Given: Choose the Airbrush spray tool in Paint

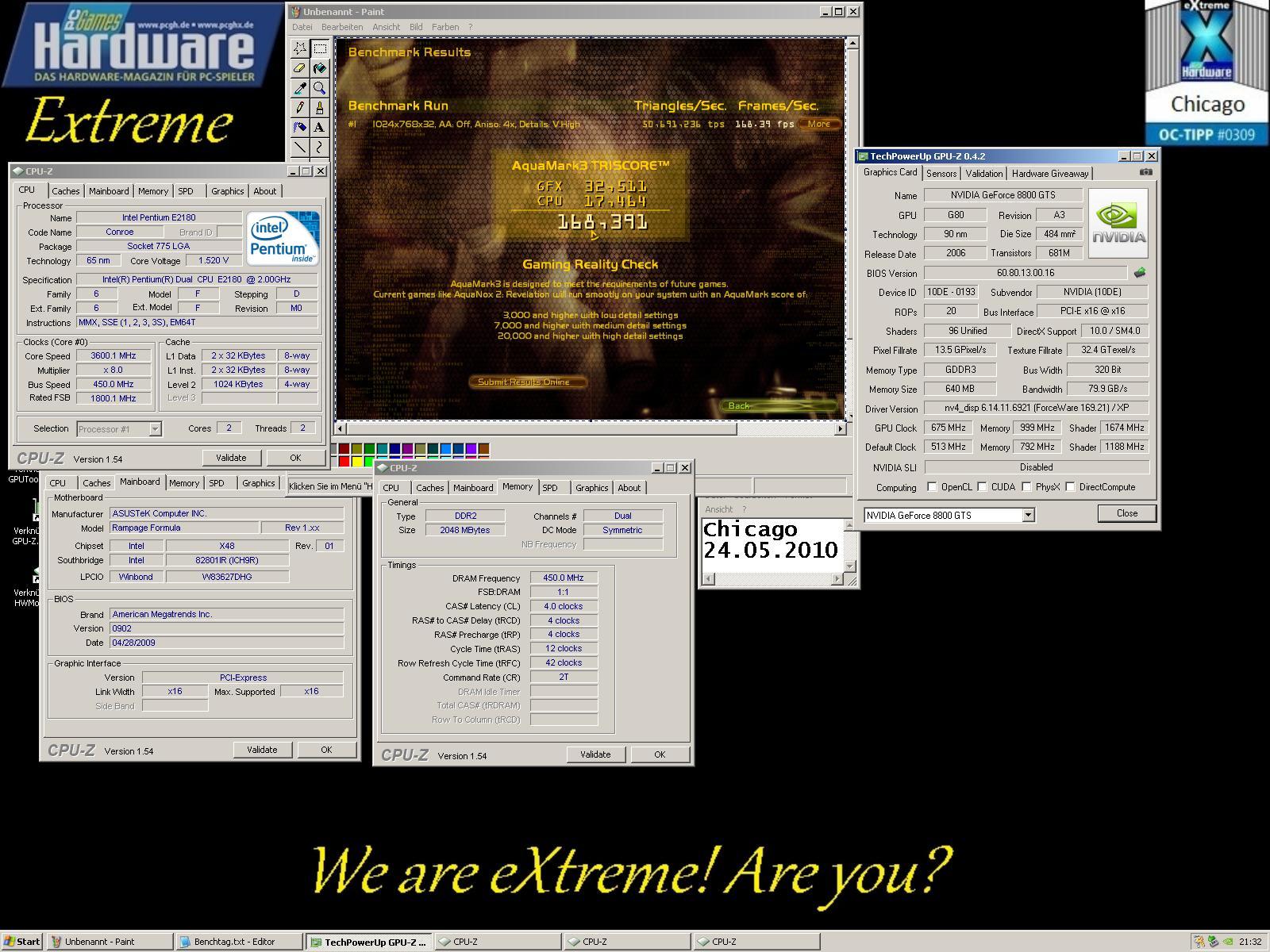Looking at the screenshot, I should [300, 127].
